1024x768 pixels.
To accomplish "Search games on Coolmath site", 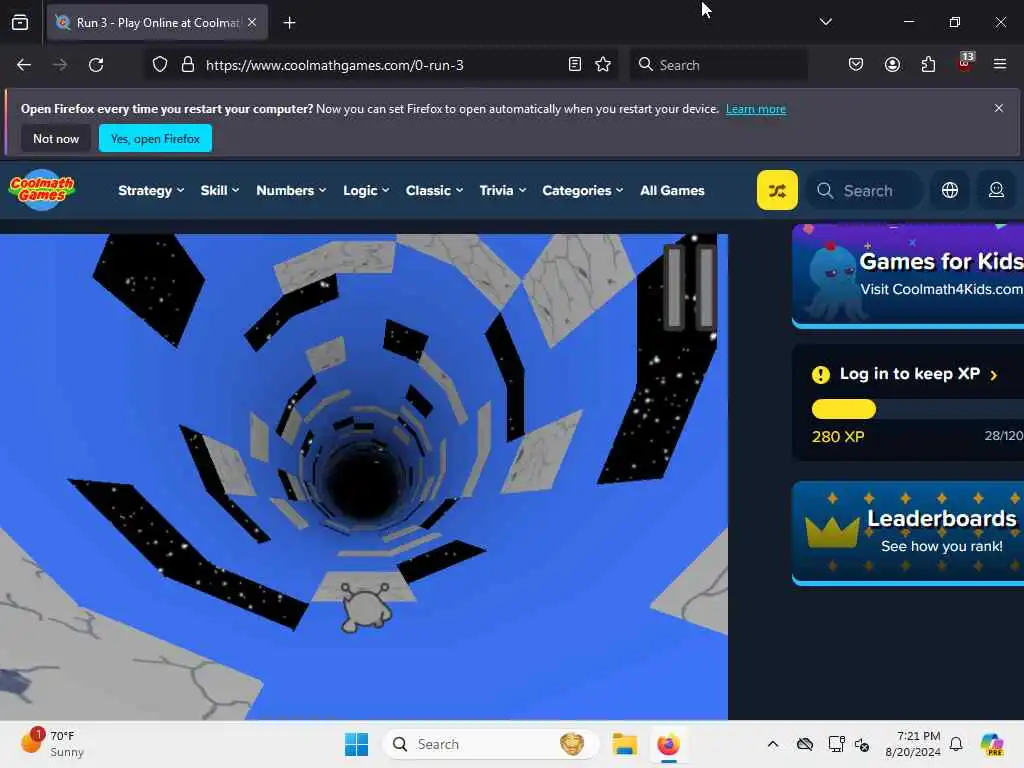I will pos(865,191).
